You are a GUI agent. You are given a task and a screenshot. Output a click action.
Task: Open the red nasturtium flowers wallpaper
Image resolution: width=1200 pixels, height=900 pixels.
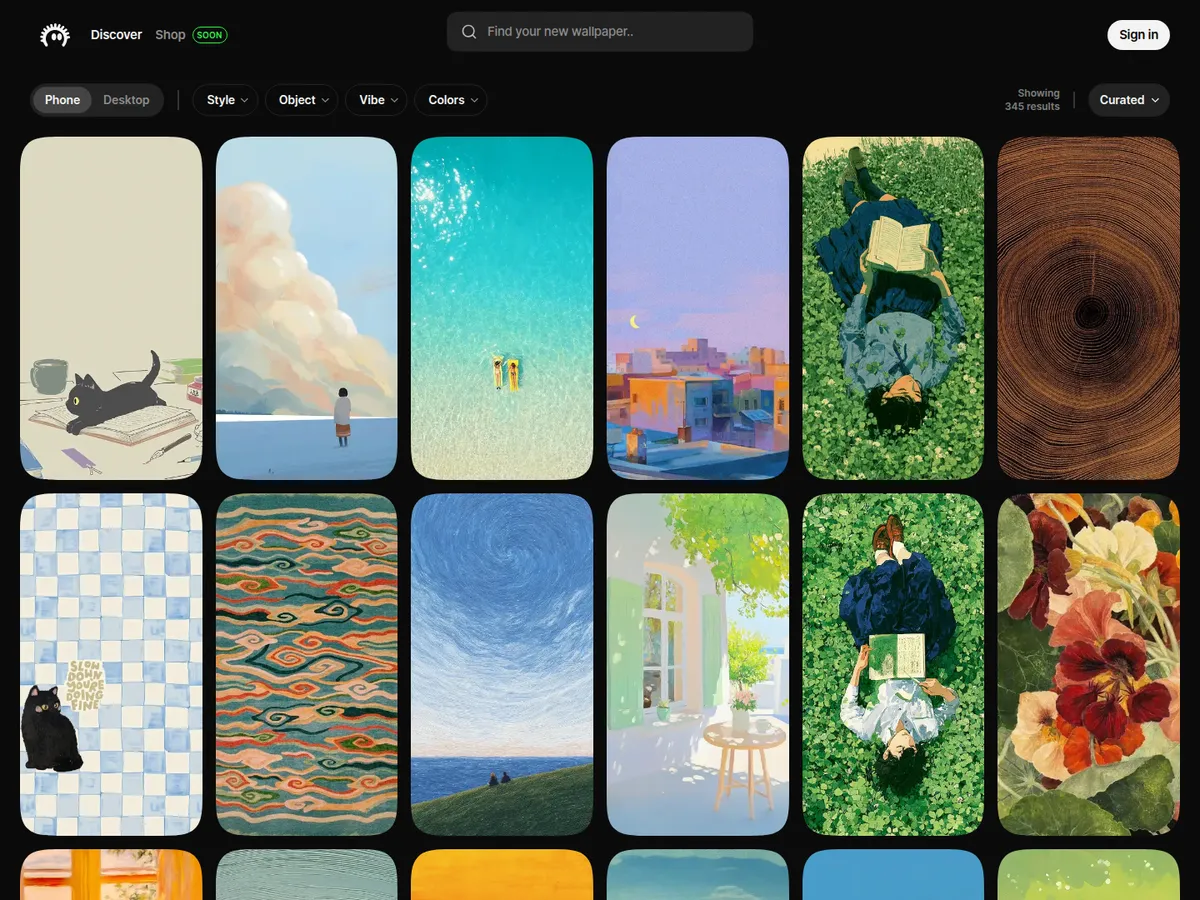pos(1089,665)
